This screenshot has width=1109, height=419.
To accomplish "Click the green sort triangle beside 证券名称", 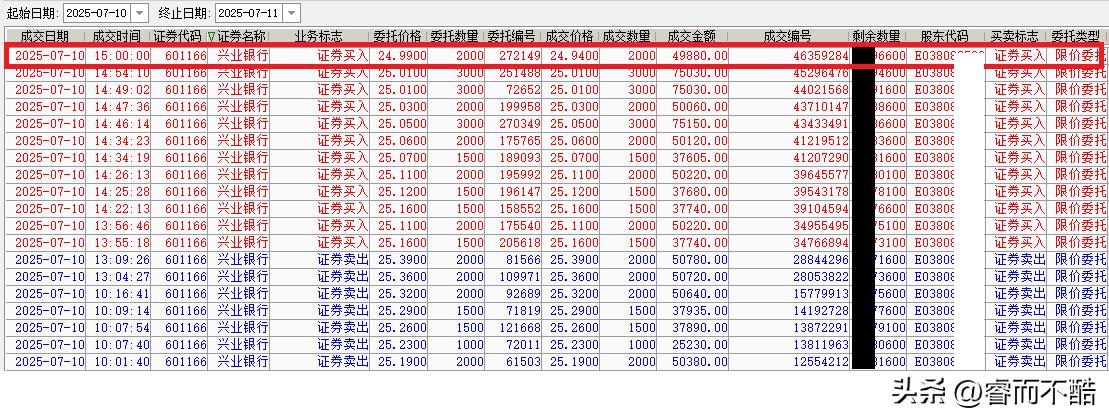I will point(211,37).
